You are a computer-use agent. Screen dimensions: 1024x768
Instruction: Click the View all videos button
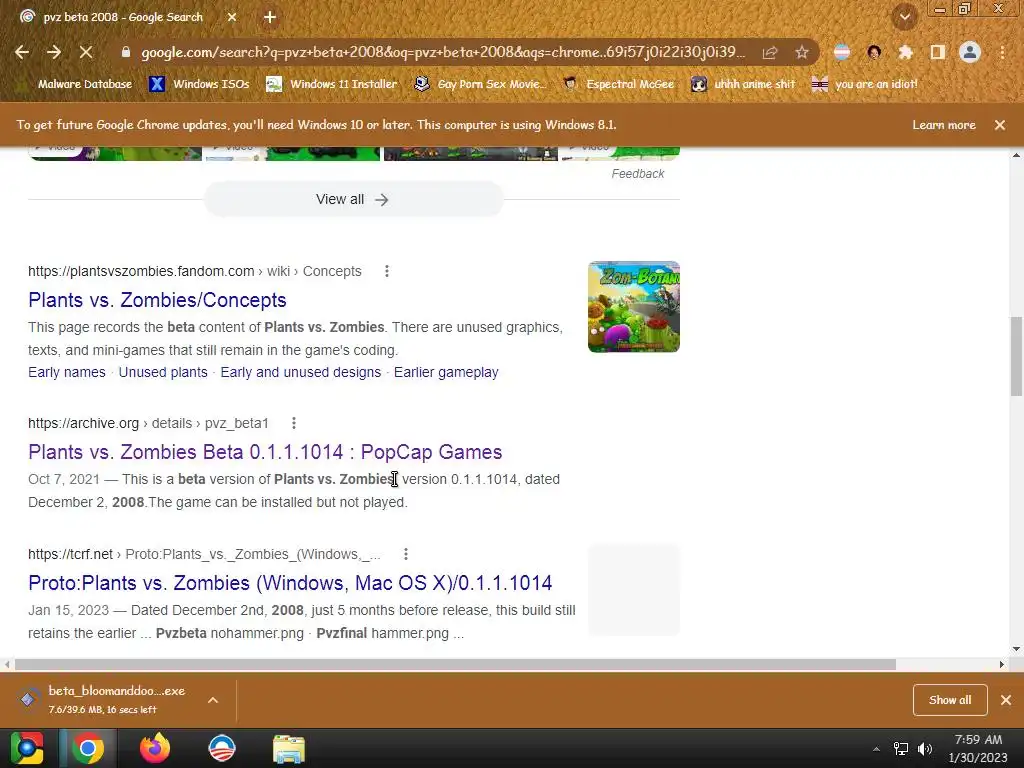[353, 199]
